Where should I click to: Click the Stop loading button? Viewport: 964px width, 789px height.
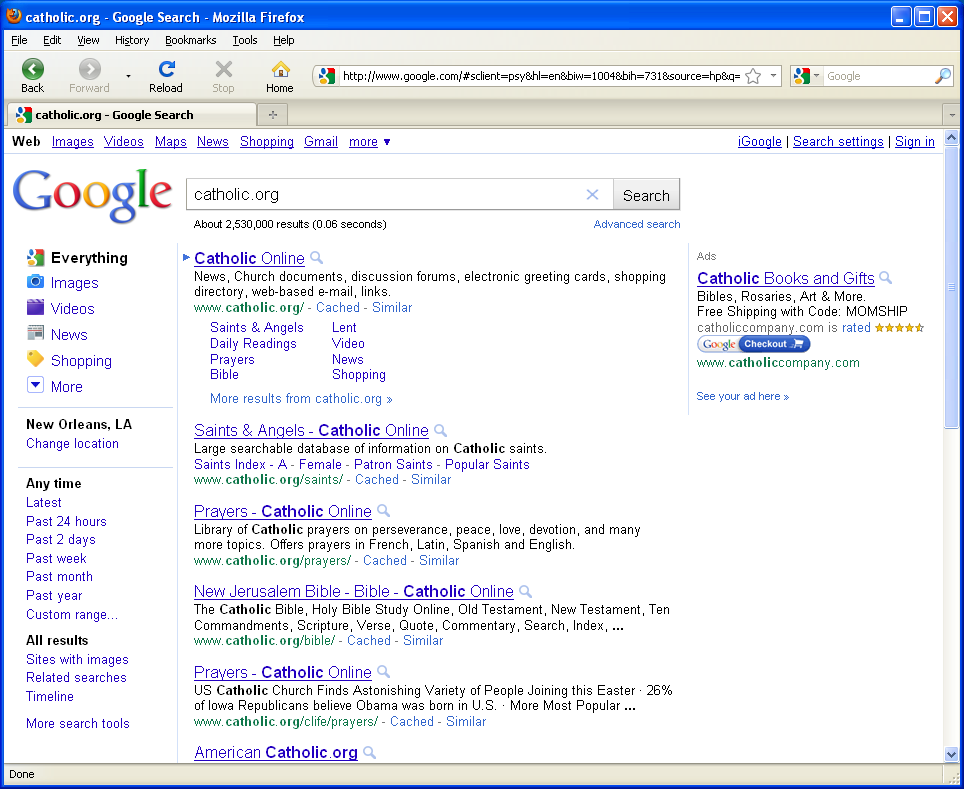pos(223,76)
